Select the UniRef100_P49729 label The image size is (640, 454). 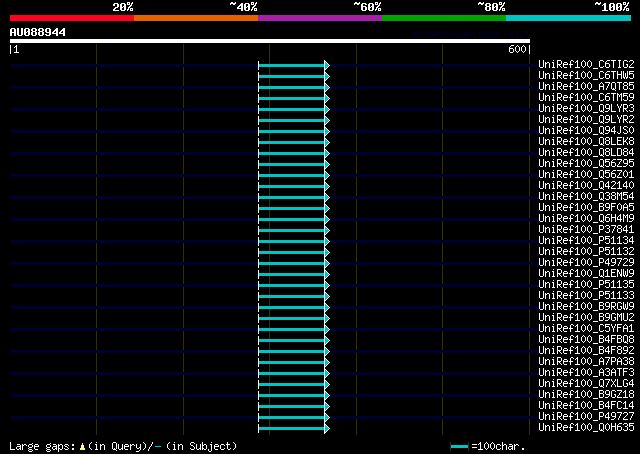pos(586,263)
